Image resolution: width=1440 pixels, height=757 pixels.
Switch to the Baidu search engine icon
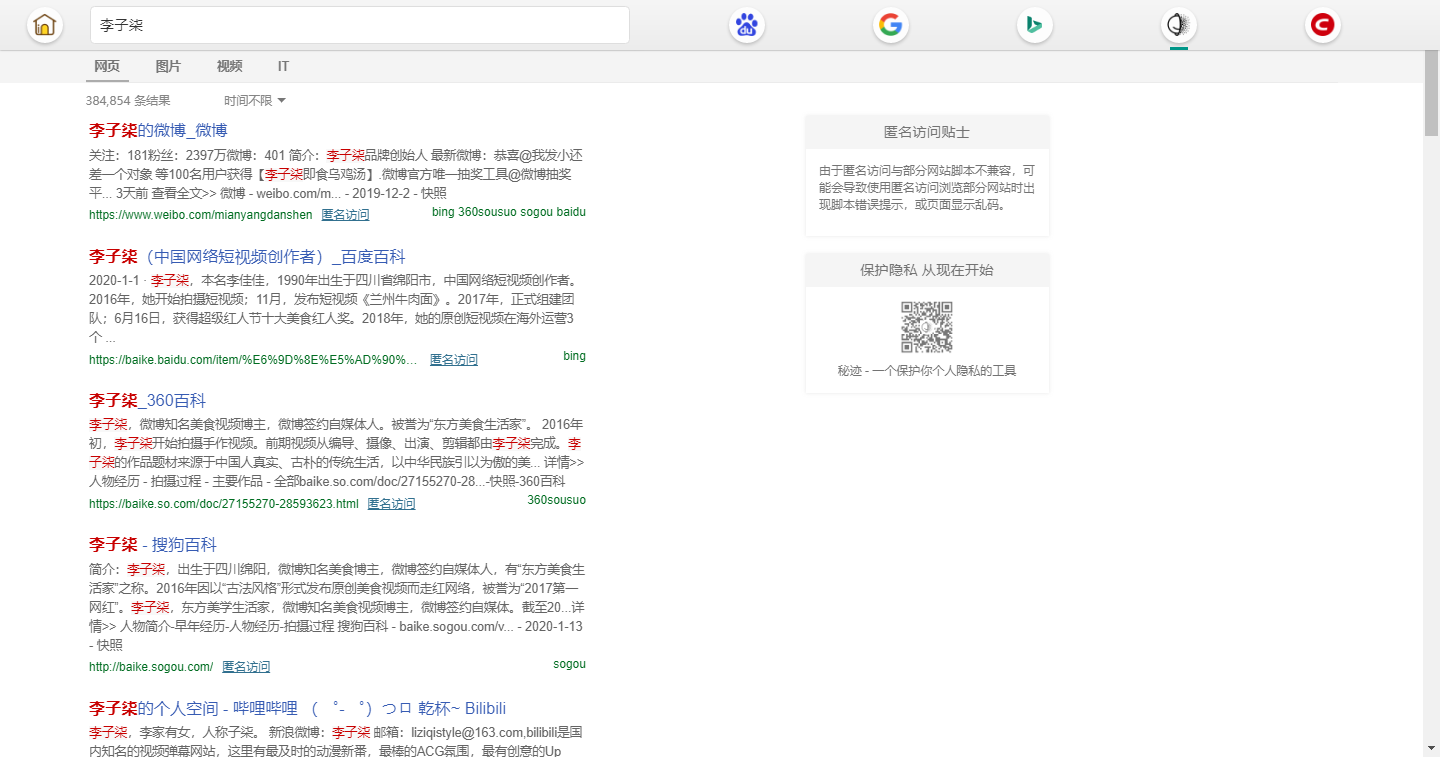tap(746, 25)
